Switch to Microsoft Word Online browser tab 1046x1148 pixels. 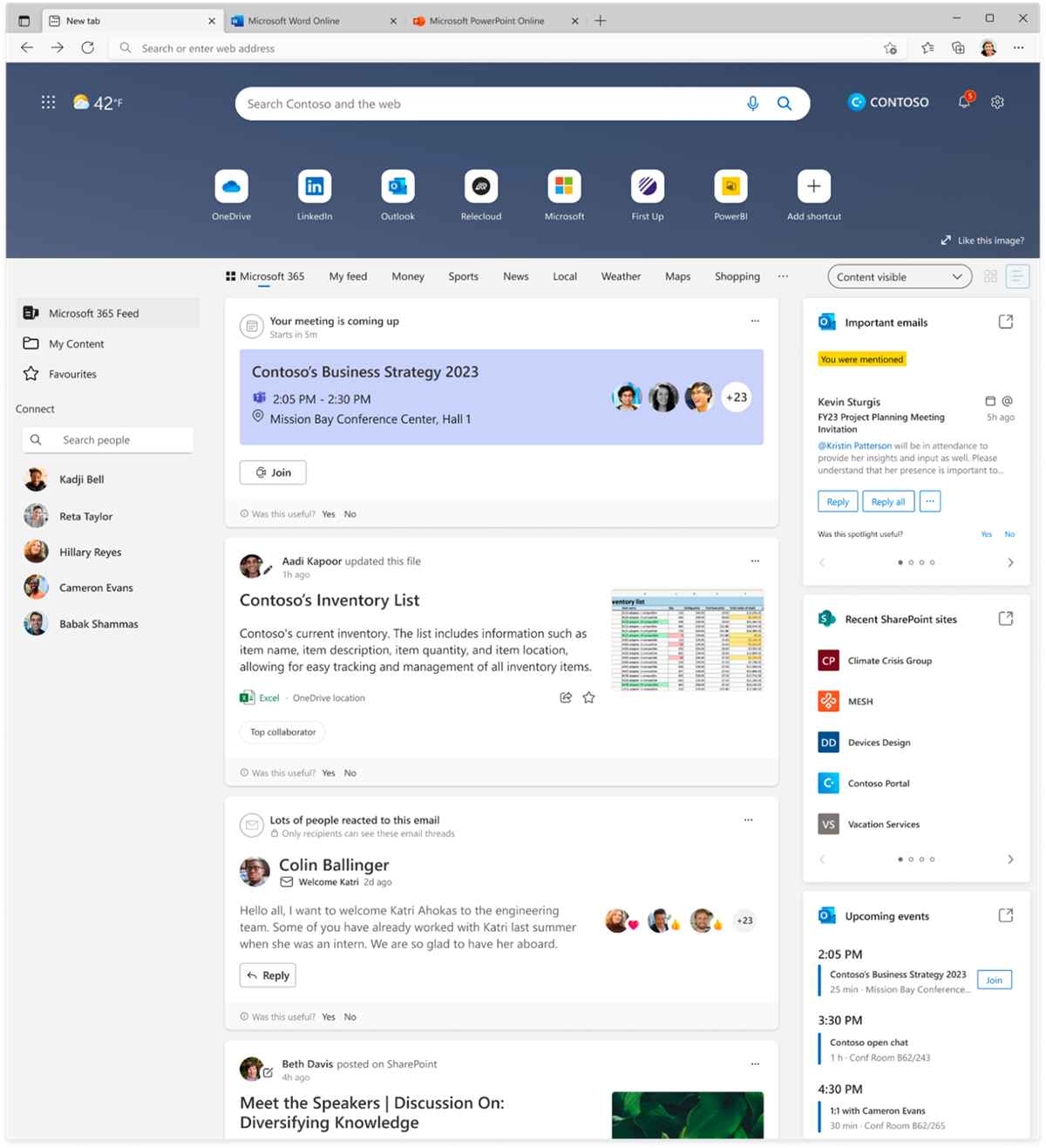[x=314, y=21]
